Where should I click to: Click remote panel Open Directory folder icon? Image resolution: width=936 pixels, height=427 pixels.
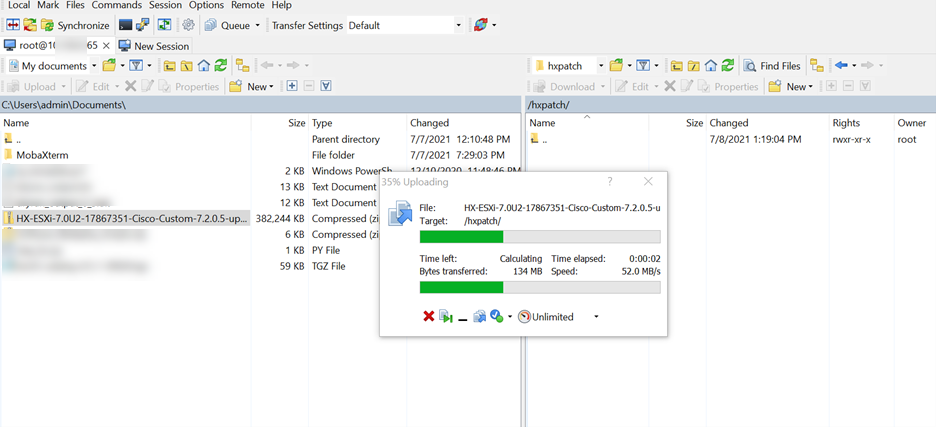(x=617, y=66)
